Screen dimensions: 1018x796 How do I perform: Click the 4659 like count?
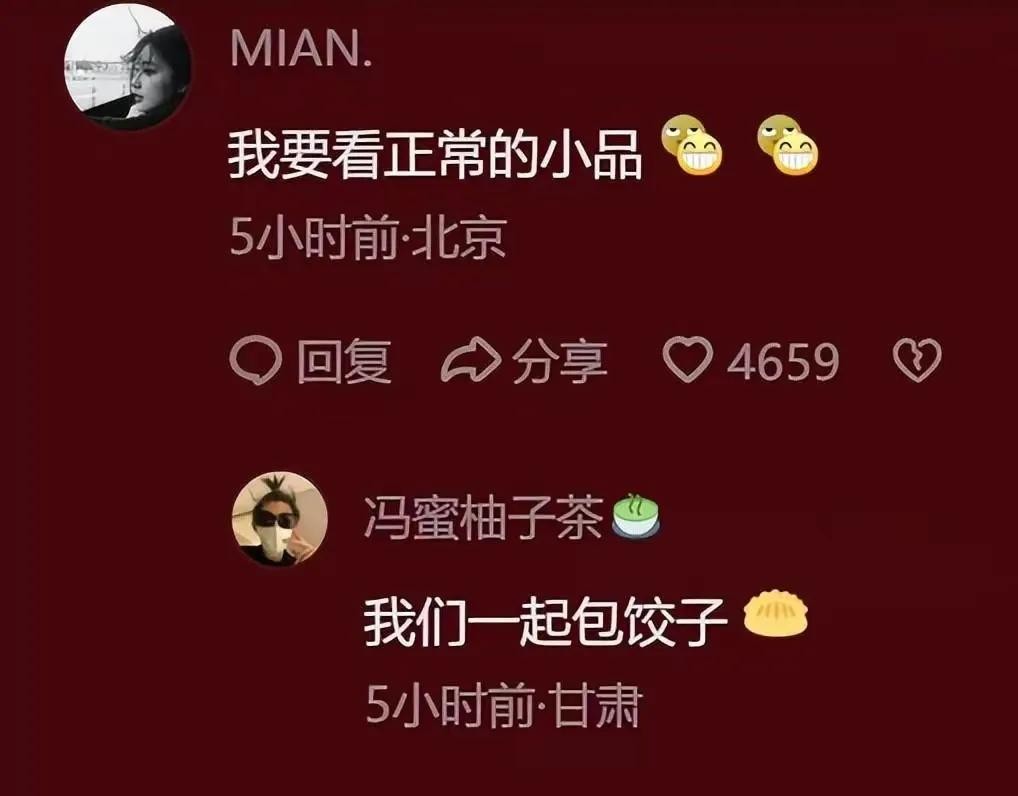pyautogui.click(x=783, y=362)
